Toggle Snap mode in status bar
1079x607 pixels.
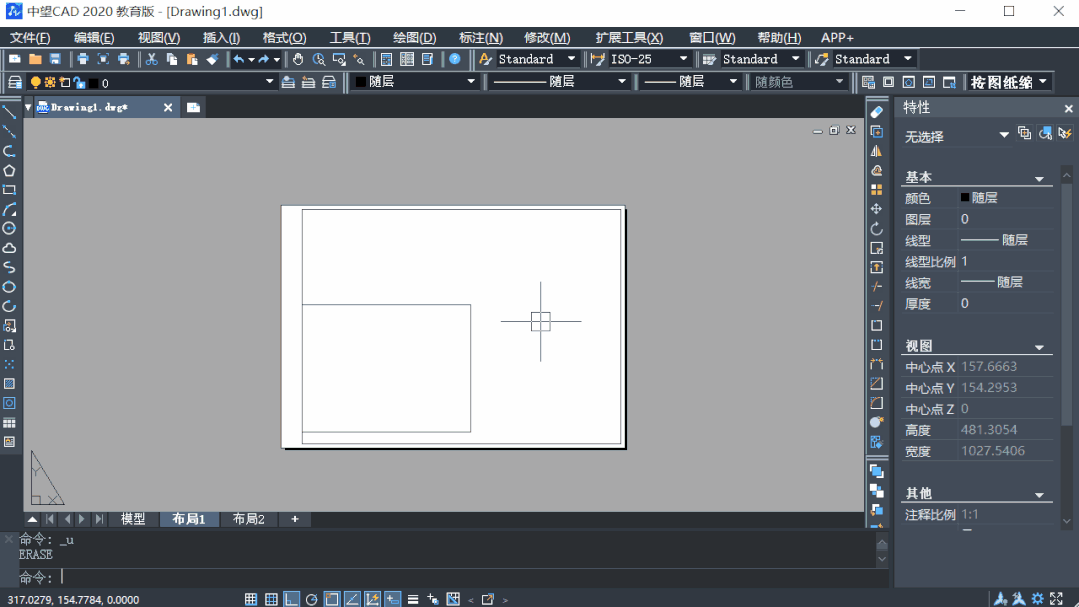(x=250, y=599)
